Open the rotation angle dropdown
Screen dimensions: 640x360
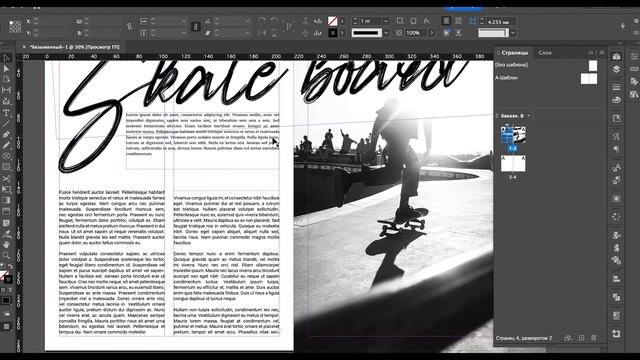[247, 21]
